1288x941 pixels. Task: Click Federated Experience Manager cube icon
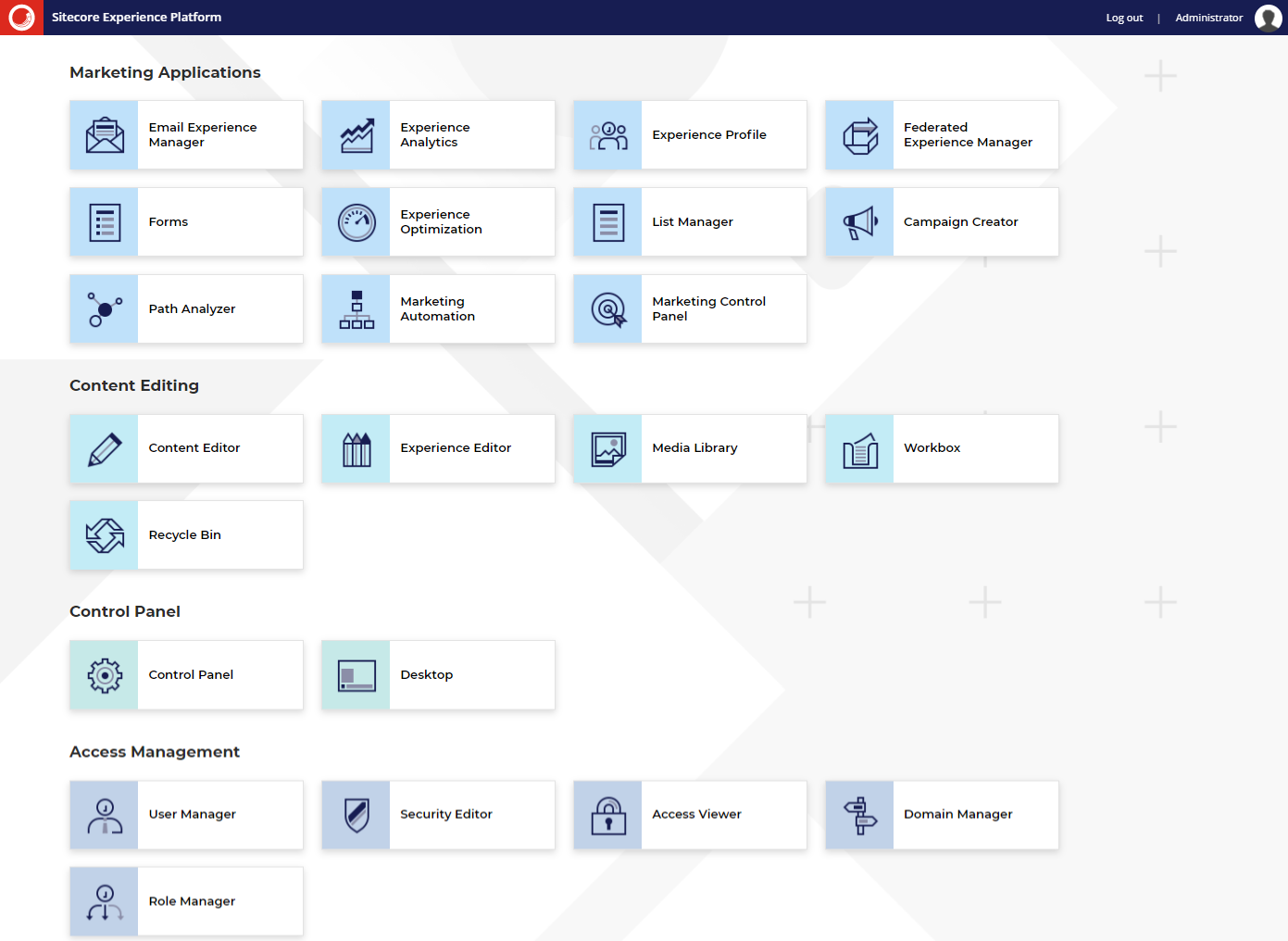tap(860, 135)
